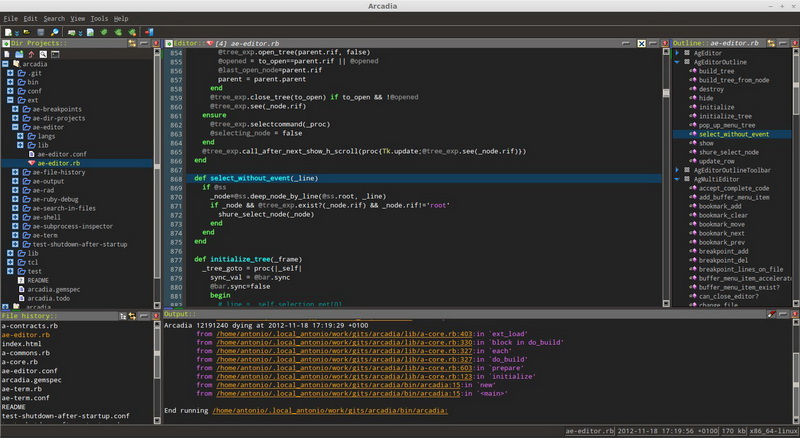This screenshot has height=438, width=800.
Task: Select a-contracts.rb in File history
Action: (30, 326)
